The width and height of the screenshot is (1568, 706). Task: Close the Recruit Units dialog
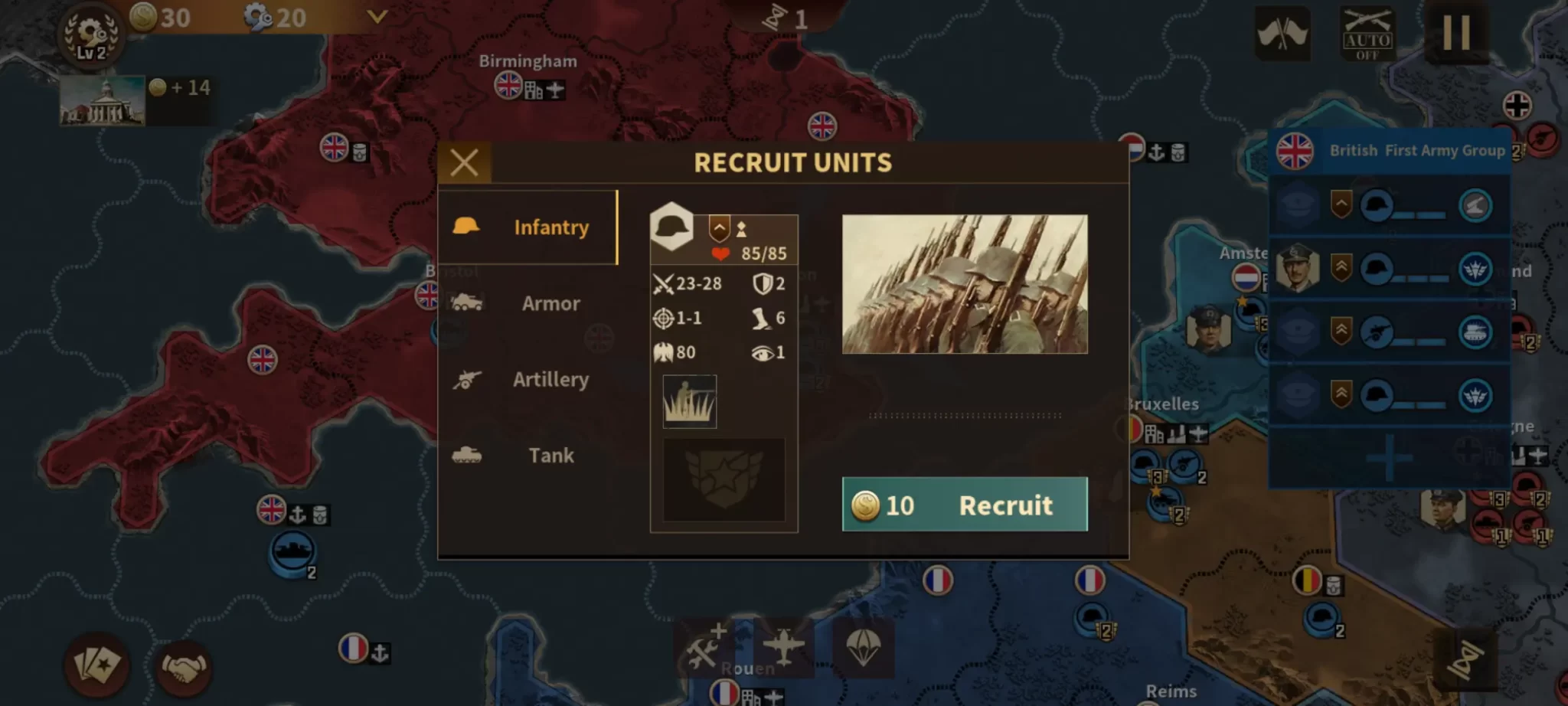tap(465, 162)
